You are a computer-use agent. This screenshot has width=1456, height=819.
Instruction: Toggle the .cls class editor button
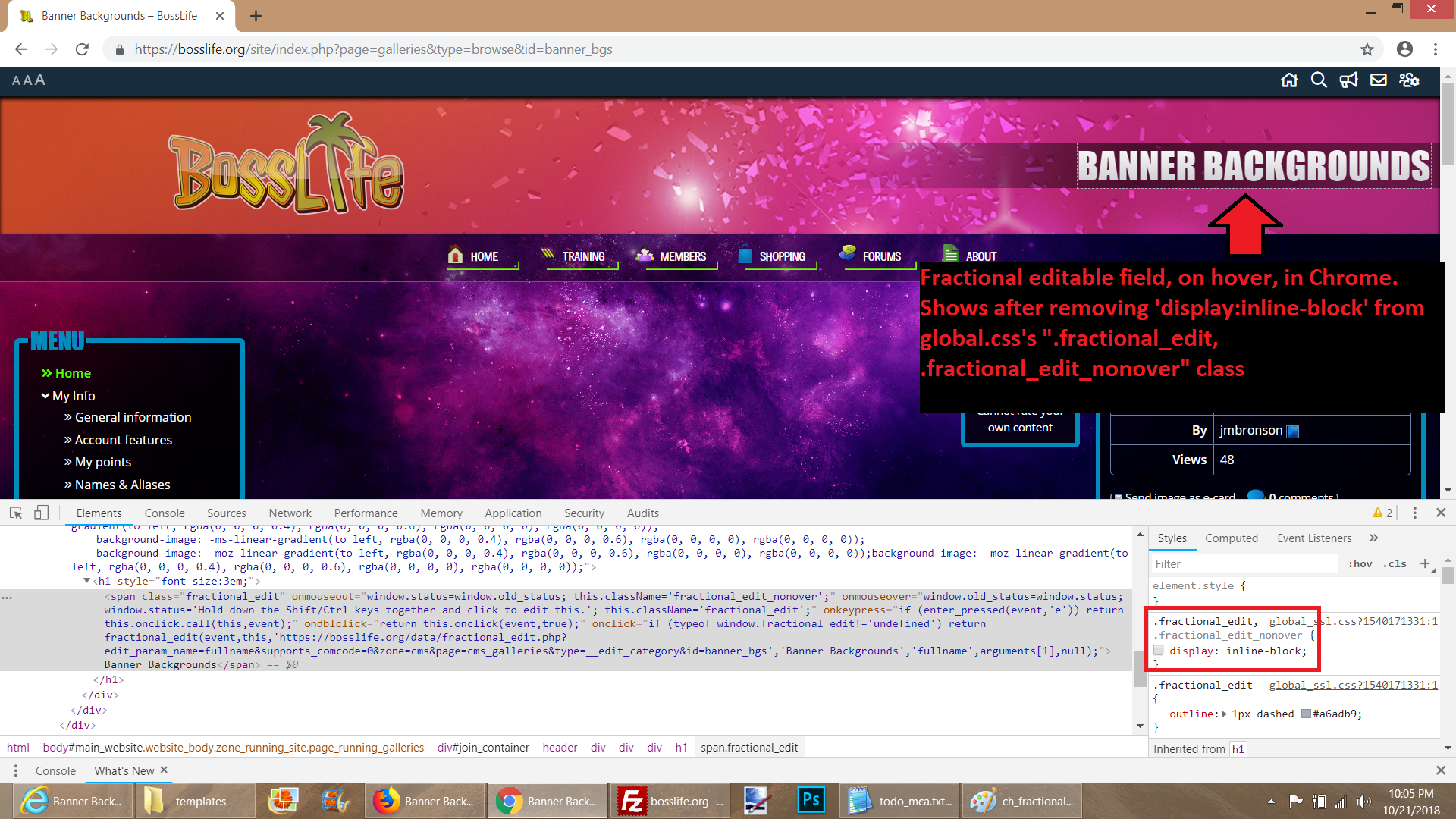(1395, 563)
